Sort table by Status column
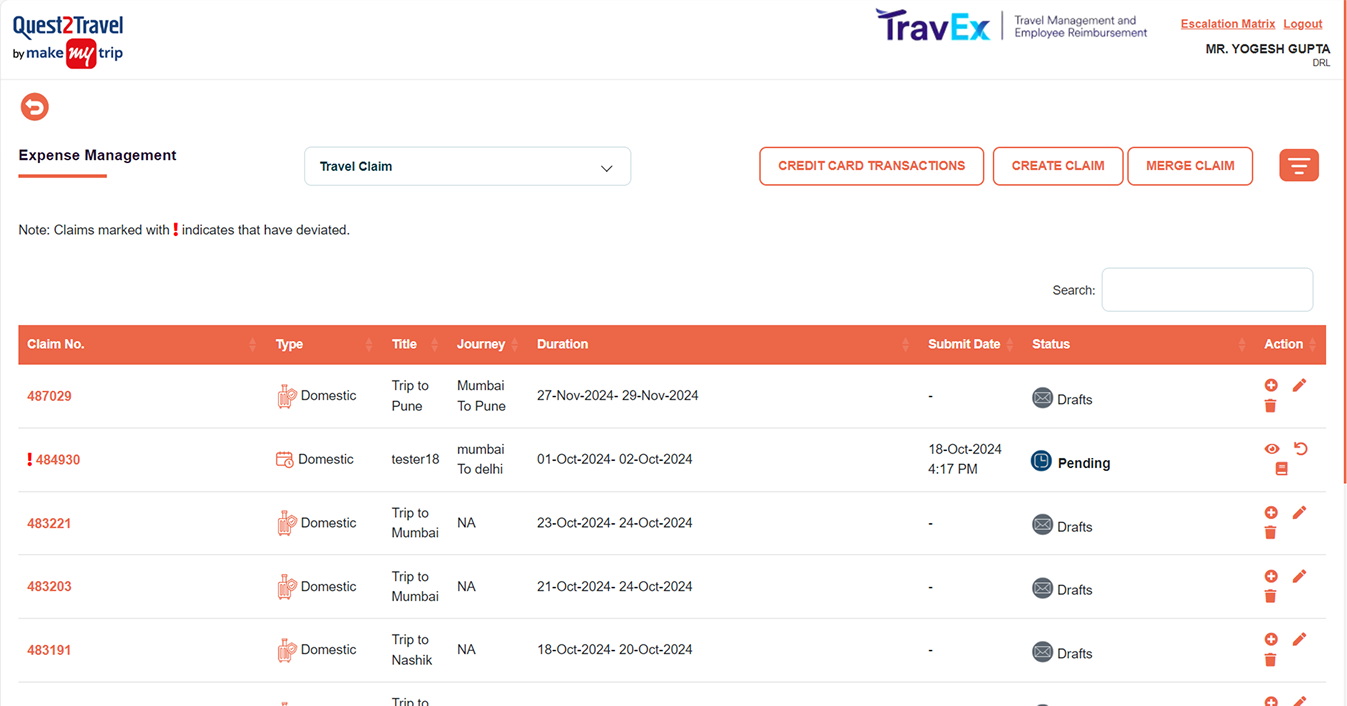This screenshot has height=706, width=1347. 1139,344
